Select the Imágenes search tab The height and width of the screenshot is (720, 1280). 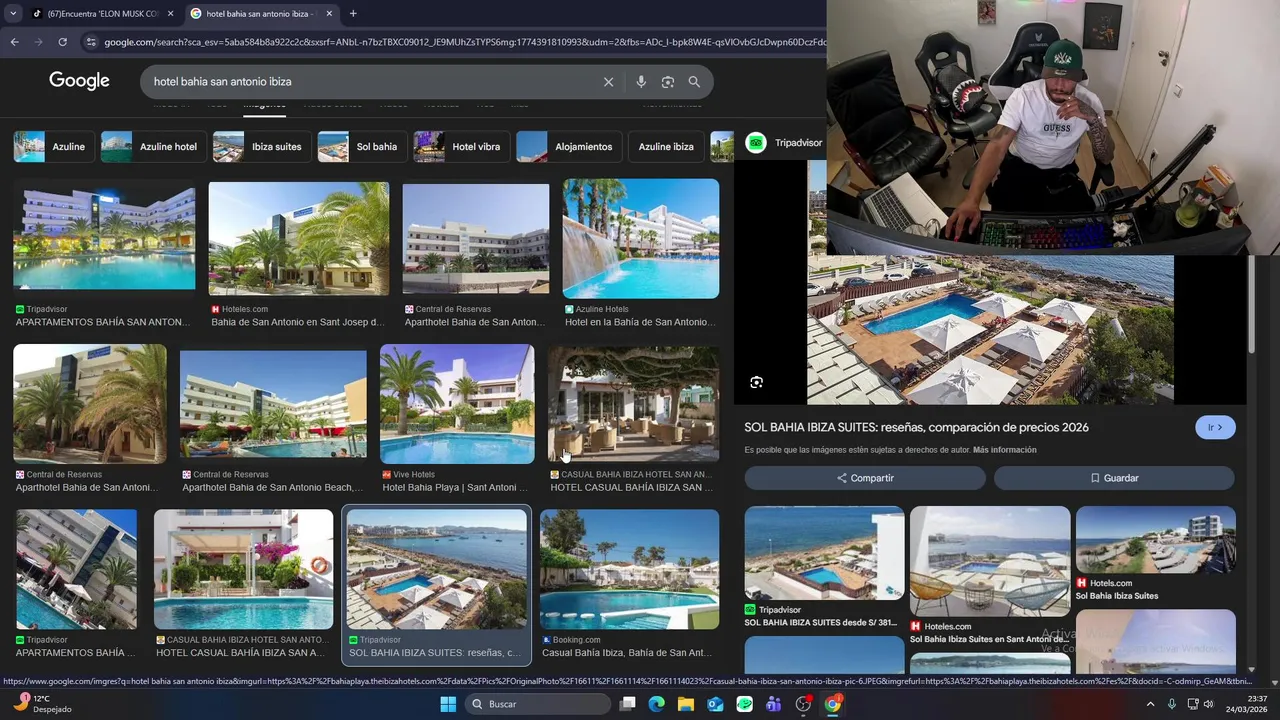(265, 104)
